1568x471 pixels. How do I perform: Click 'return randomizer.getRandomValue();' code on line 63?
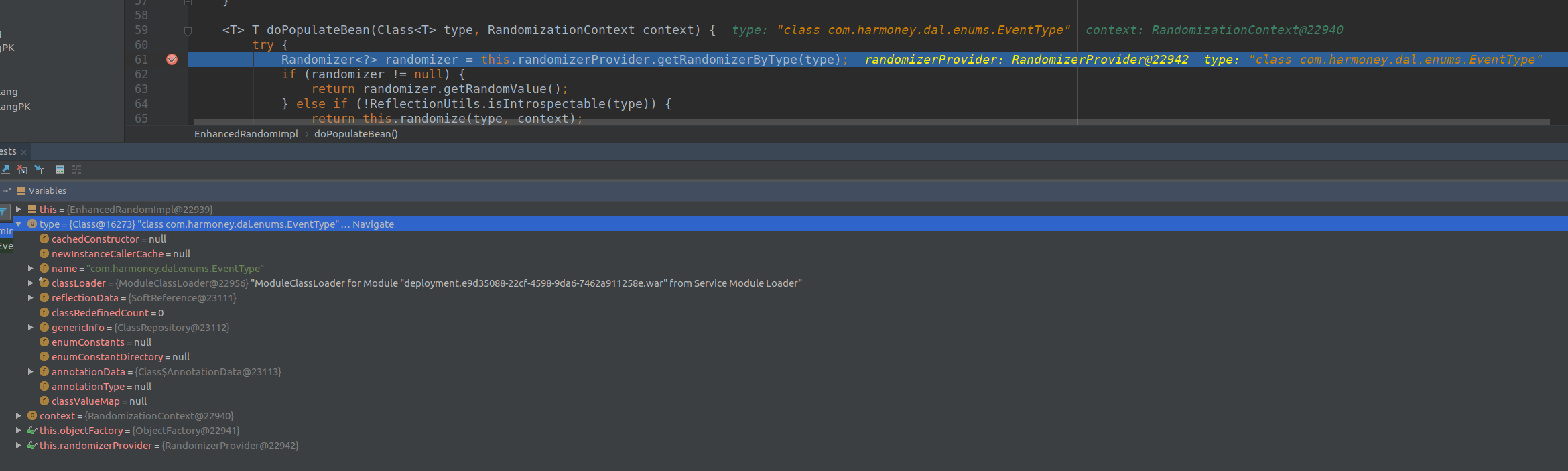click(440, 89)
